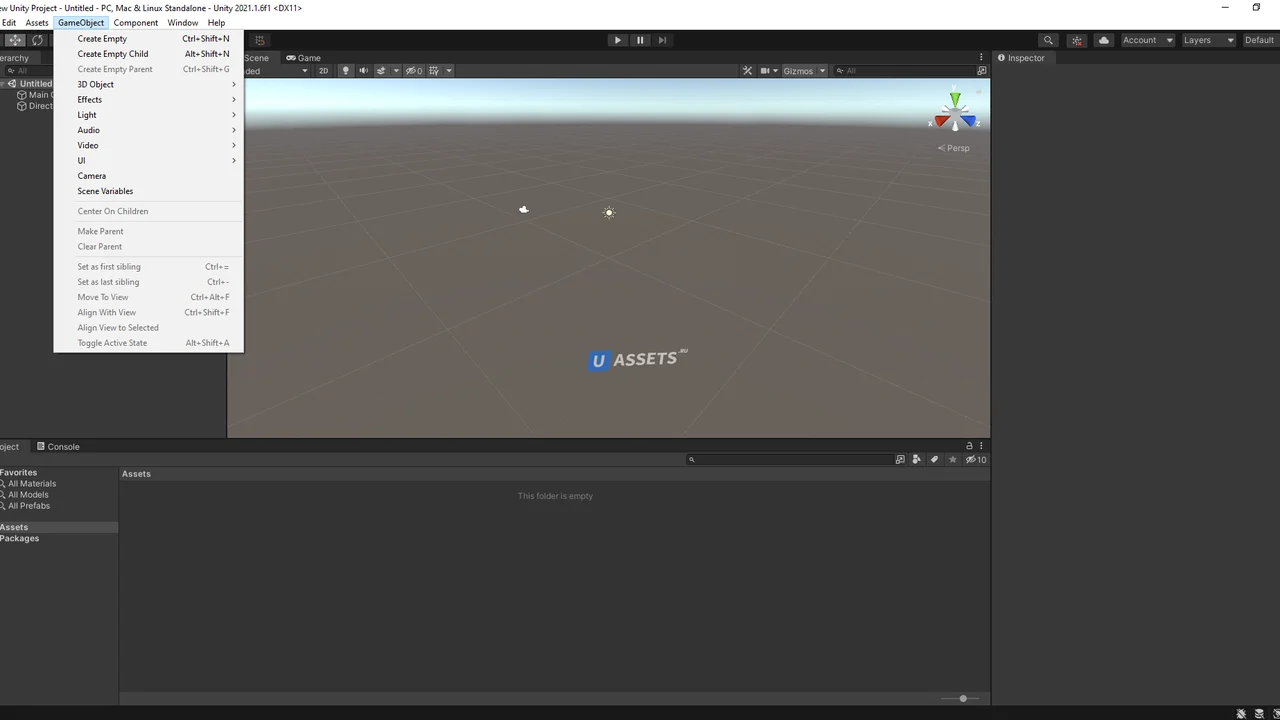Open the Default layout dropdown
The image size is (1280, 720).
tap(1260, 40)
